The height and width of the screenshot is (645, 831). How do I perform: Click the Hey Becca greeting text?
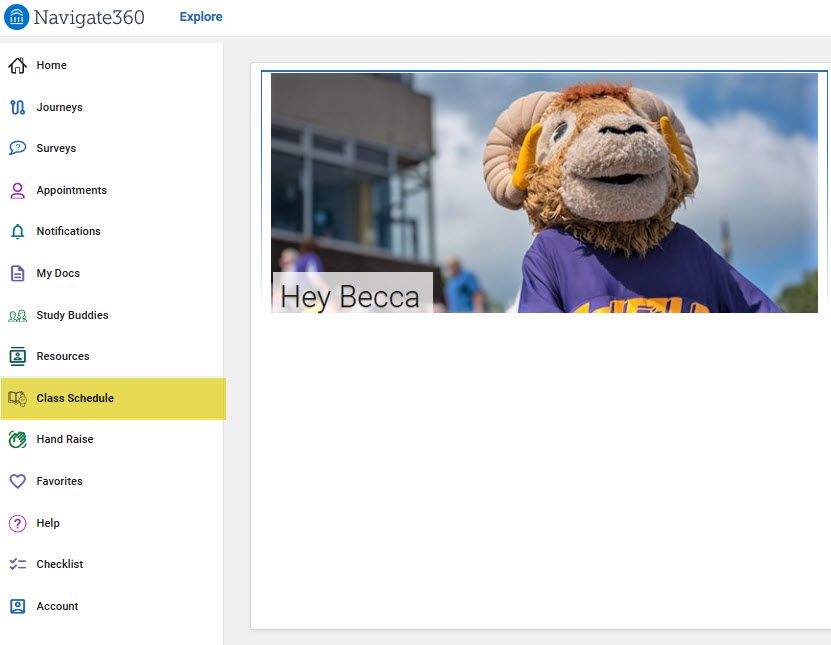[350, 296]
